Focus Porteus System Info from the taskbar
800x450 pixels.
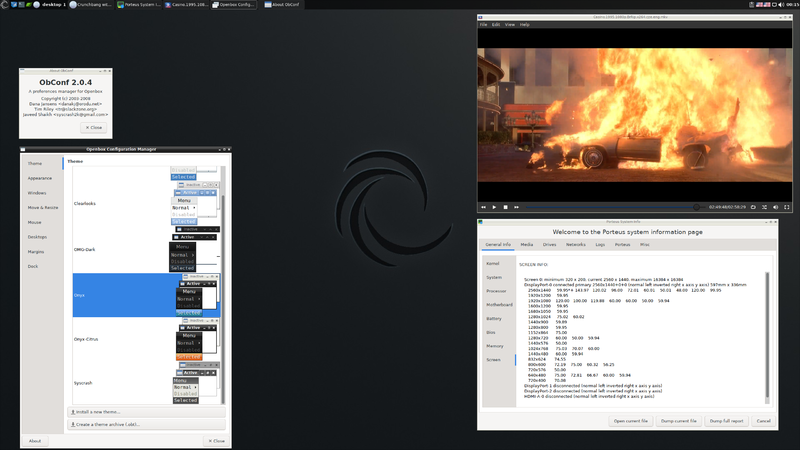pos(139,5)
